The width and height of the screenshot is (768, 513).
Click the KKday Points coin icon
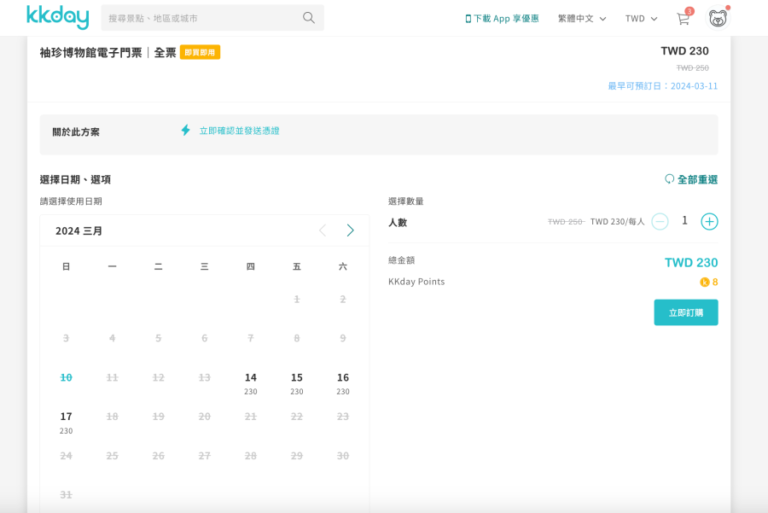704,283
